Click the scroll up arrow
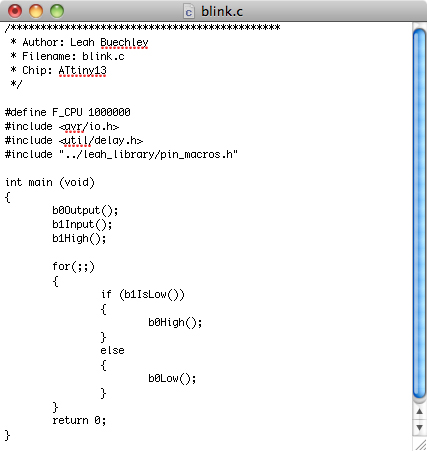 (419, 412)
